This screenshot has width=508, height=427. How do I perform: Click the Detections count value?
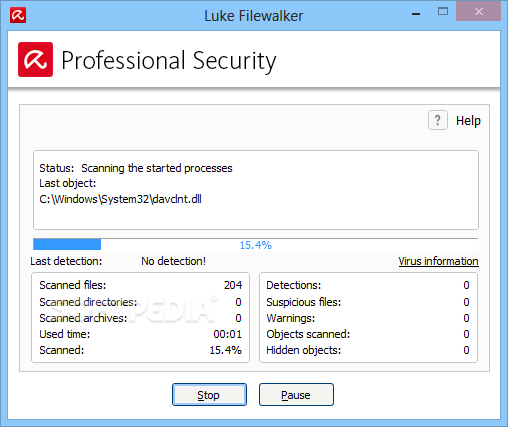tap(466, 285)
